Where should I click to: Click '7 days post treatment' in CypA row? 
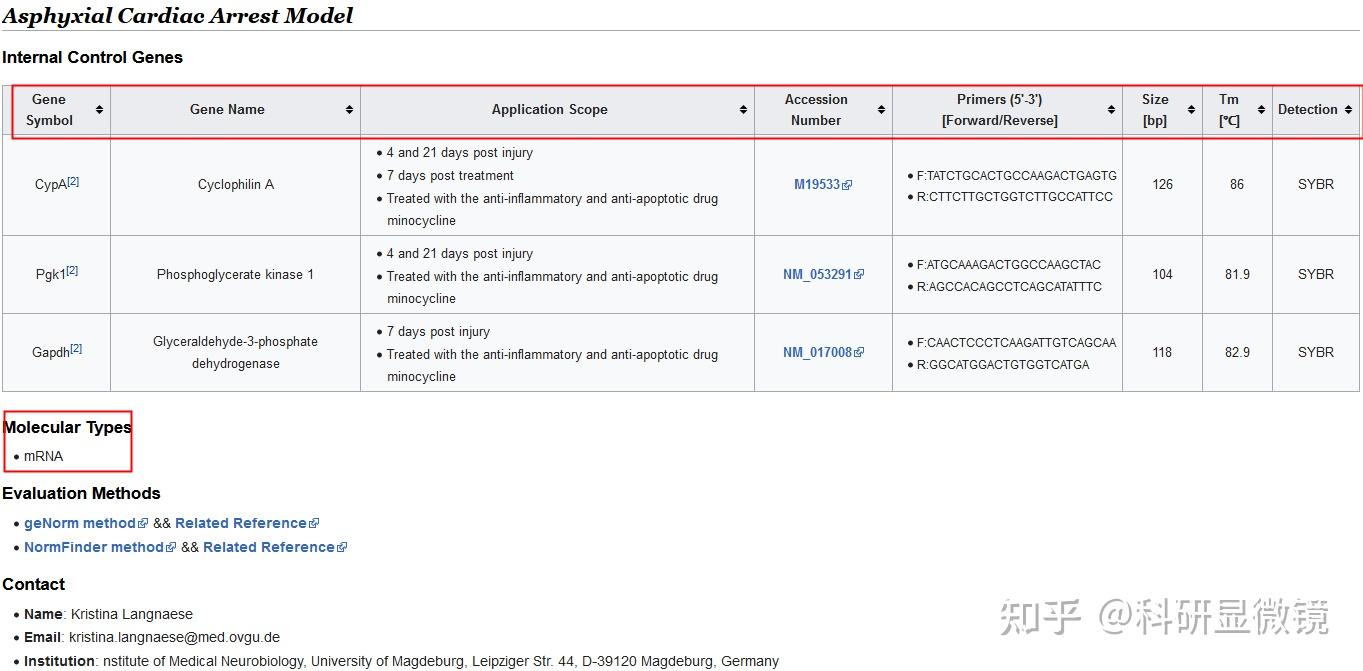[450, 175]
